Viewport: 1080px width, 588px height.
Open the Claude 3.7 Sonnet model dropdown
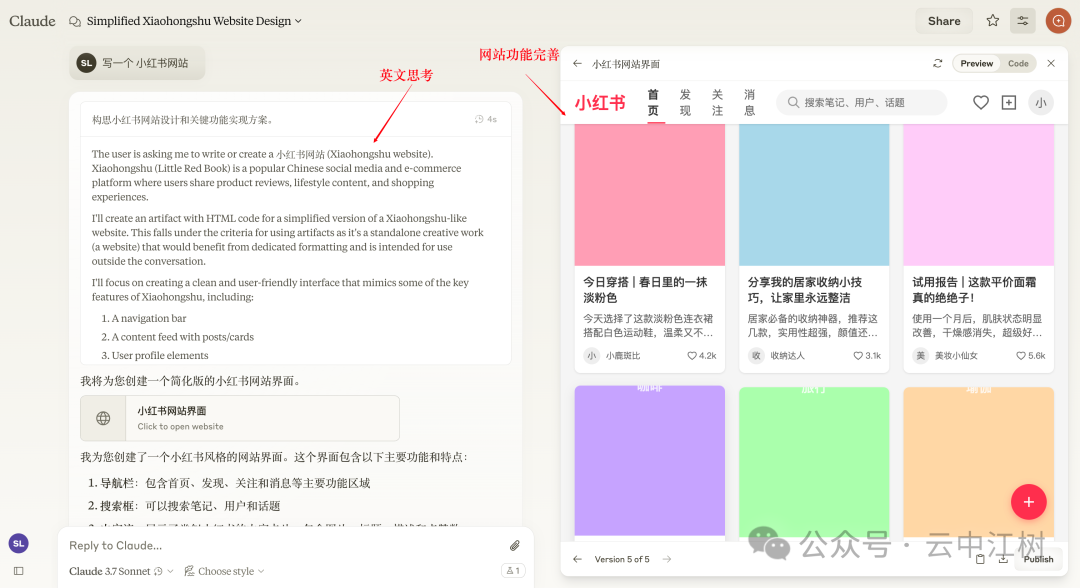121,571
